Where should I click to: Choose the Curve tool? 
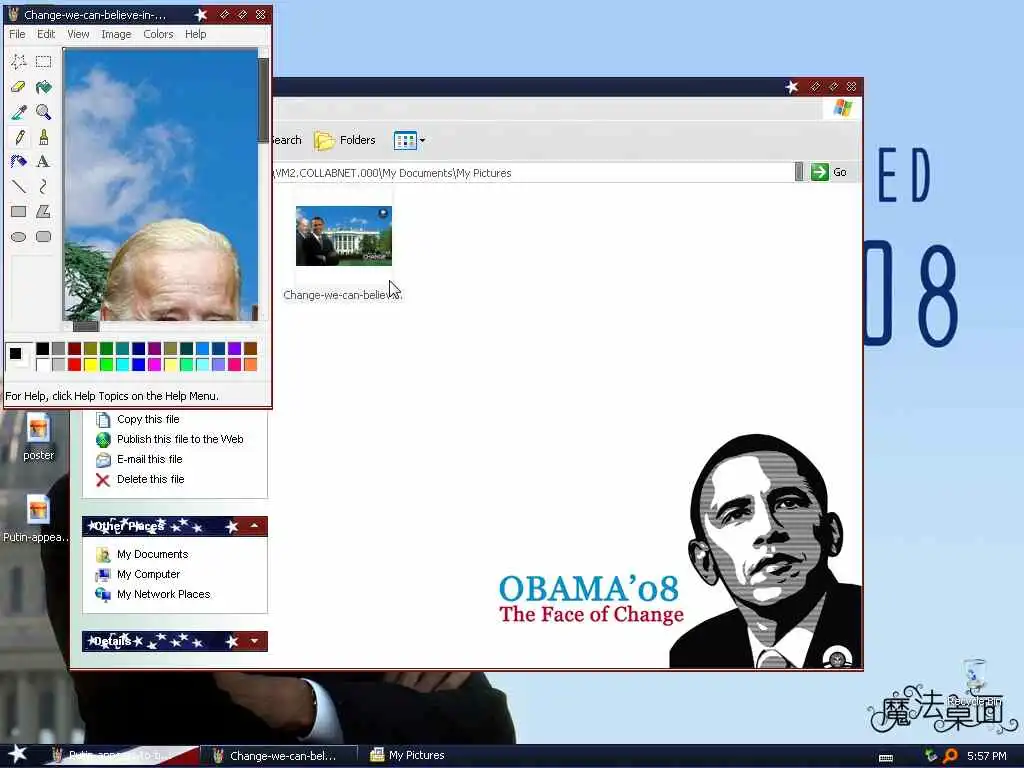click(43, 187)
